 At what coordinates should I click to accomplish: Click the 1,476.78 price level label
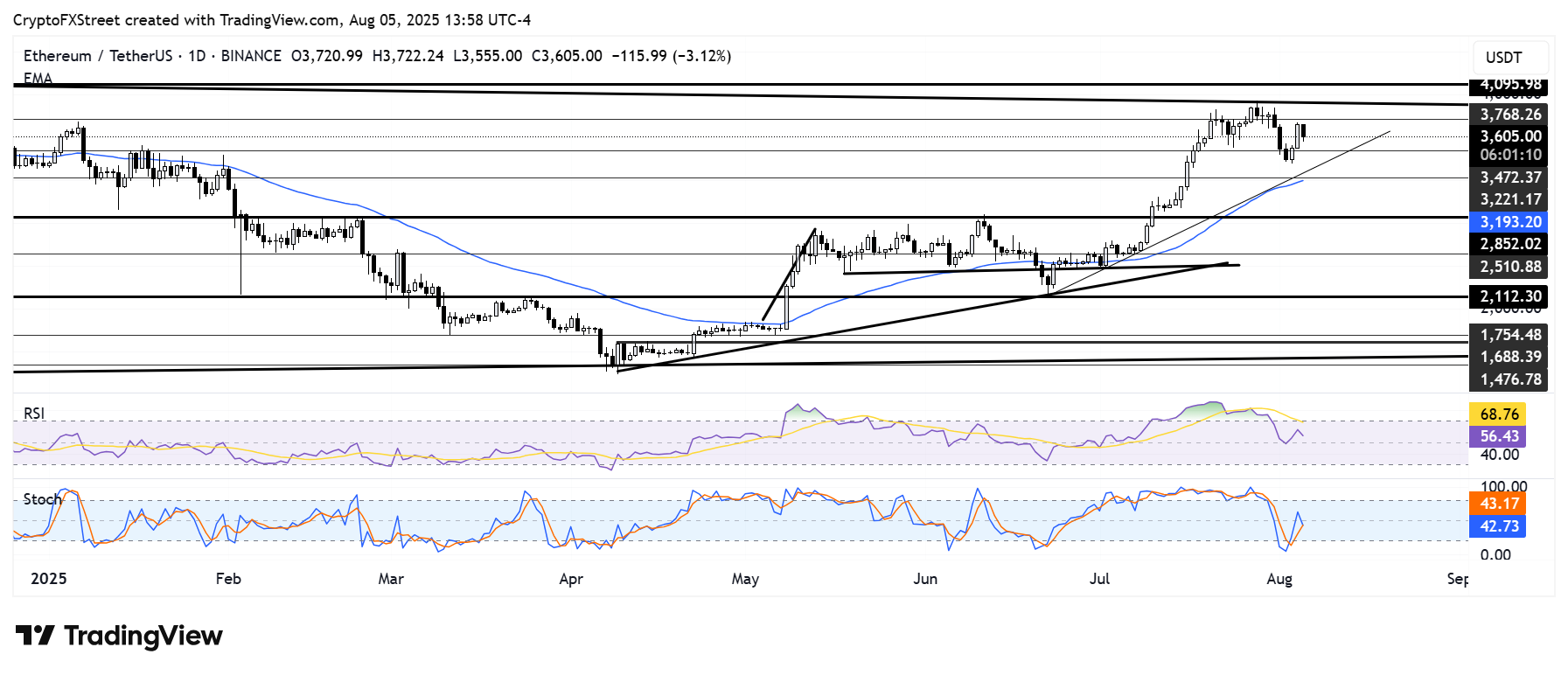click(1509, 379)
